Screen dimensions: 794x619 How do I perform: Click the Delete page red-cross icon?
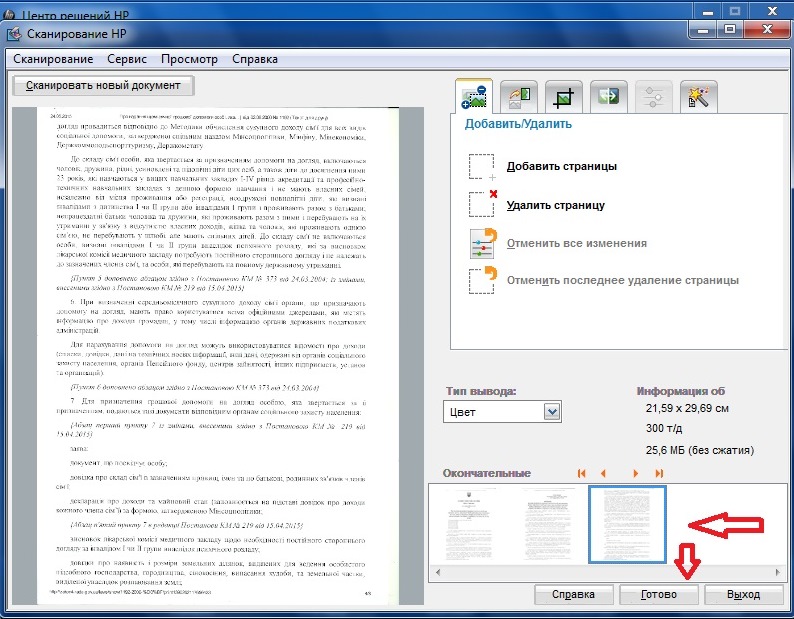pyautogui.click(x=483, y=204)
